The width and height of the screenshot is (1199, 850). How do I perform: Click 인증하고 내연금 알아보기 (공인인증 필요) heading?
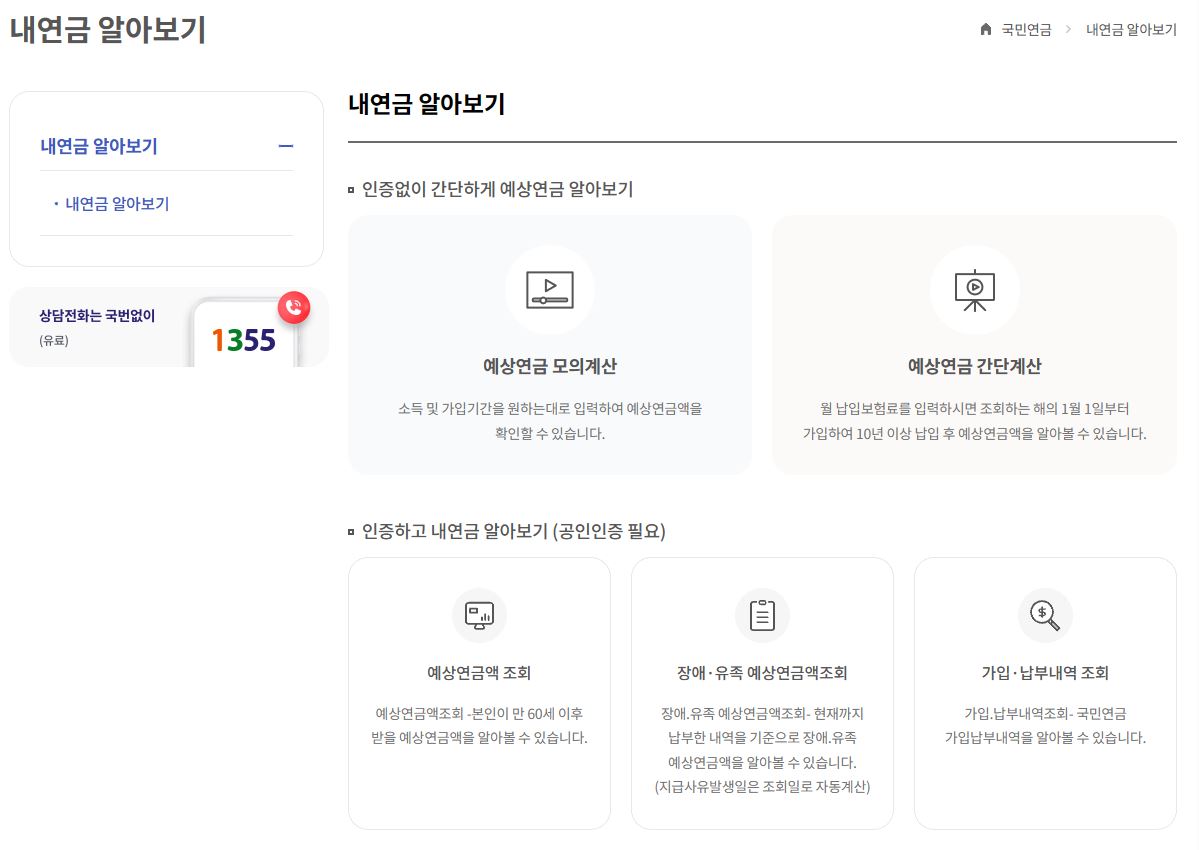point(513,531)
